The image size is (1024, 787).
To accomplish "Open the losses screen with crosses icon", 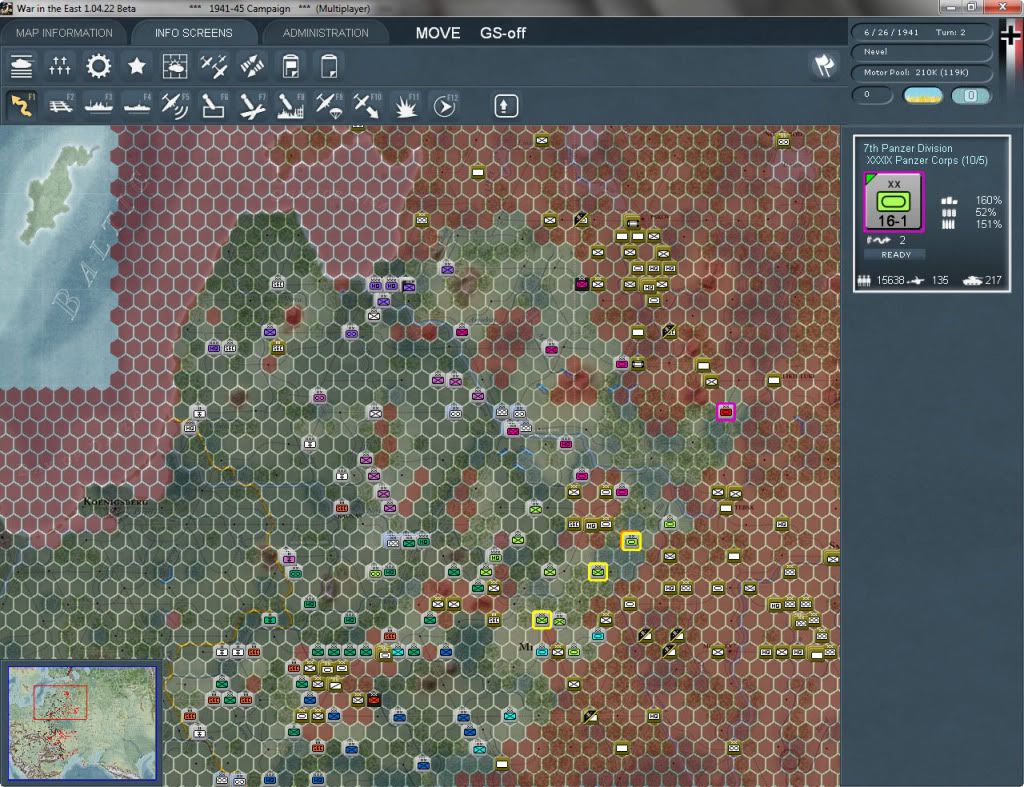I will tap(59, 67).
